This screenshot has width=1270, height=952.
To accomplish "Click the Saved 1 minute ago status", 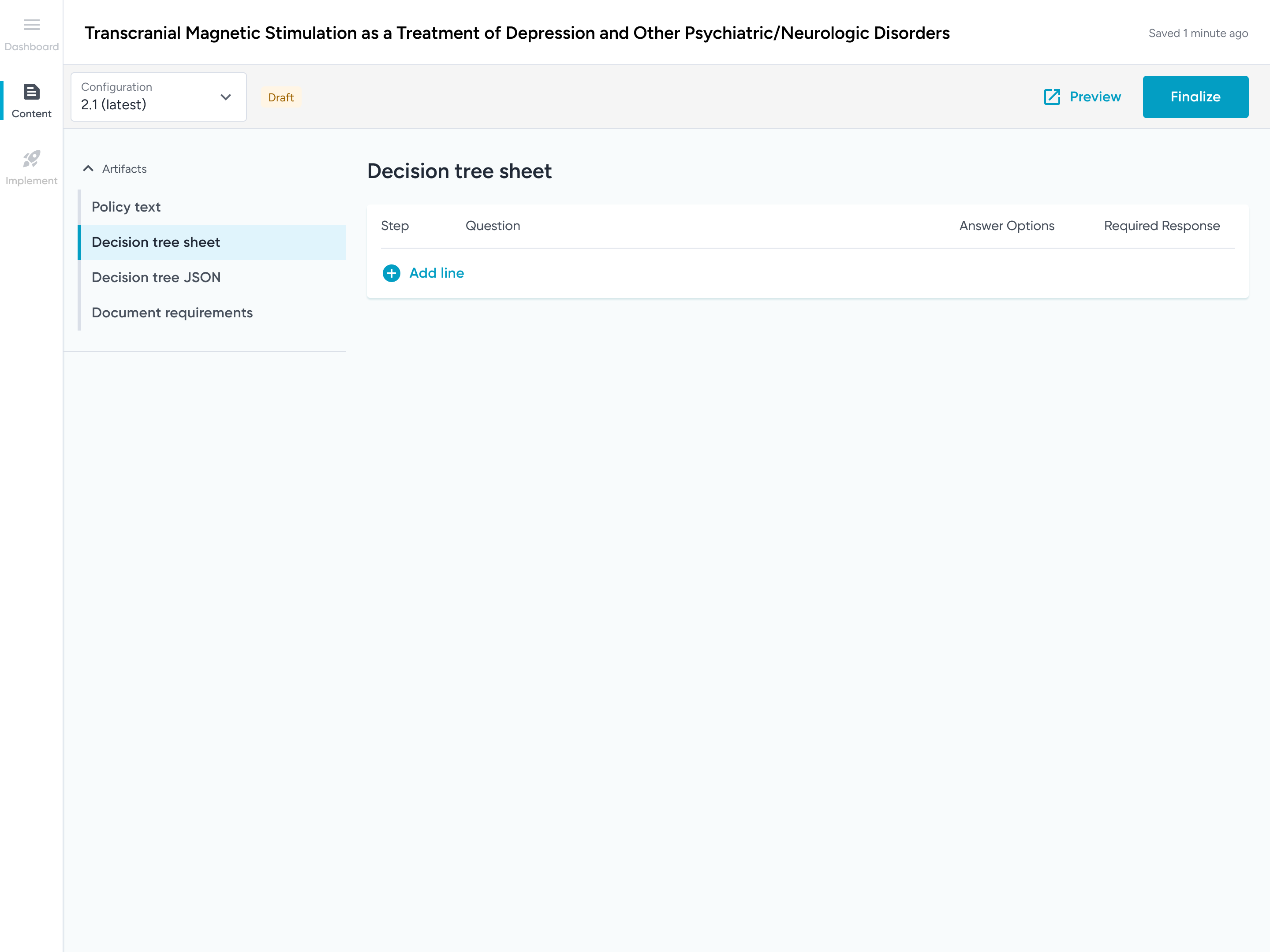I will pos(1198,33).
